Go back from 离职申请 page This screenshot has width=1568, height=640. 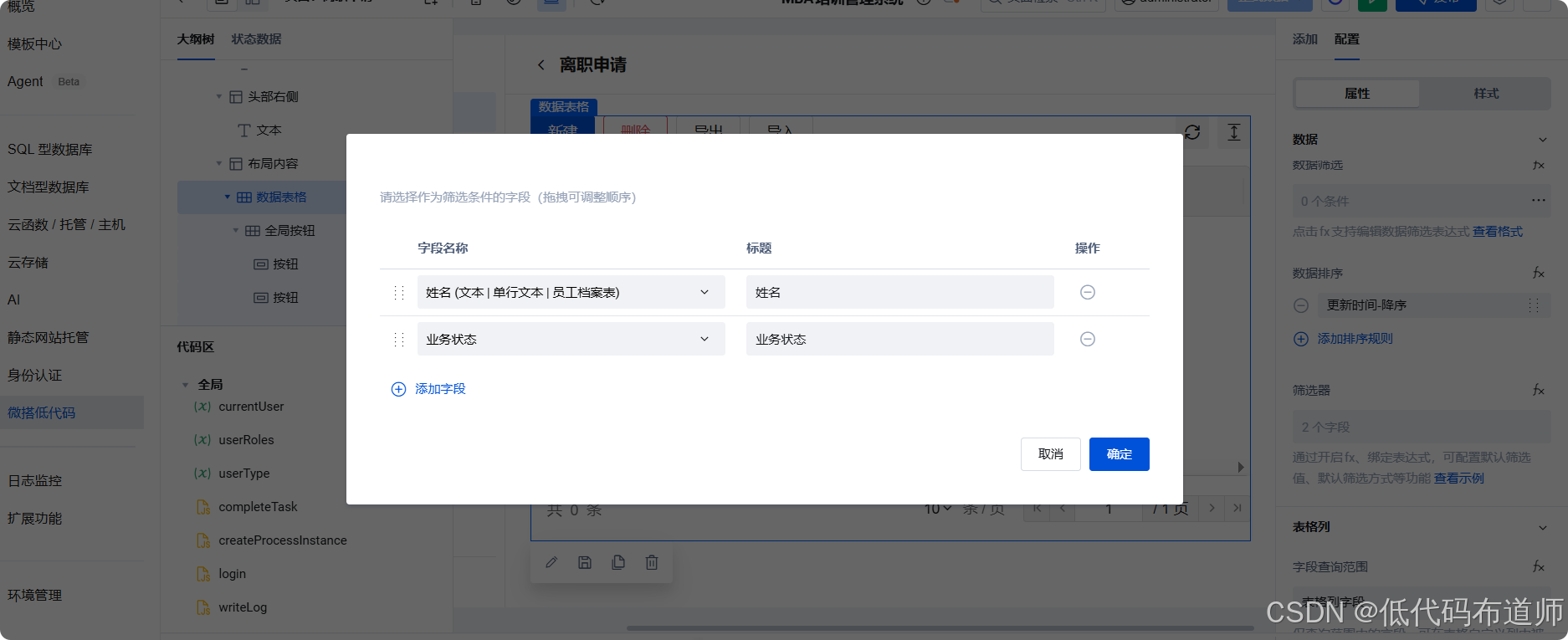pyautogui.click(x=541, y=65)
